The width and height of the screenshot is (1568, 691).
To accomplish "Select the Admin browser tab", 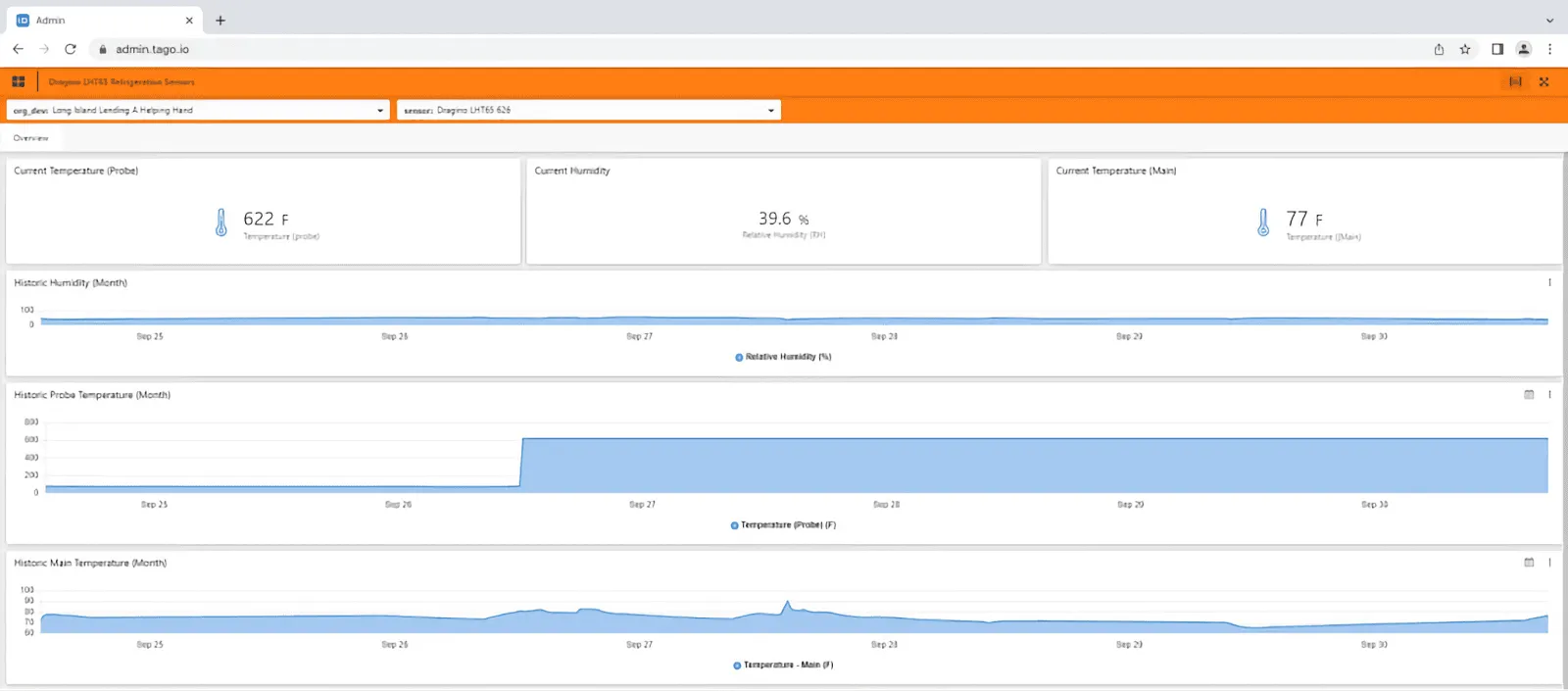I will click(104, 21).
